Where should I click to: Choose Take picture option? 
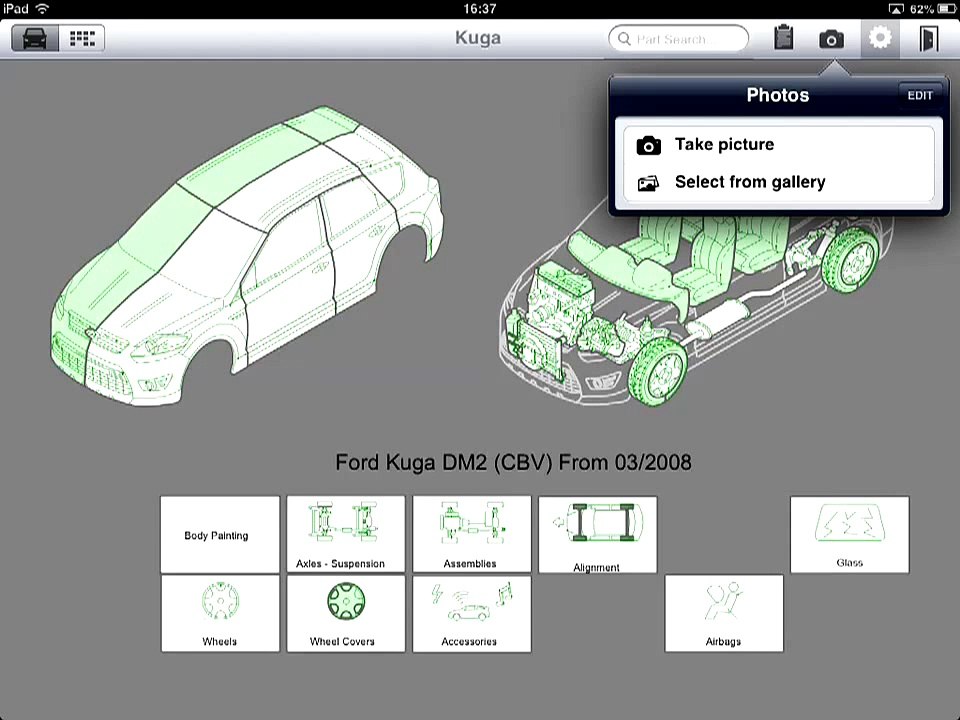coord(779,145)
